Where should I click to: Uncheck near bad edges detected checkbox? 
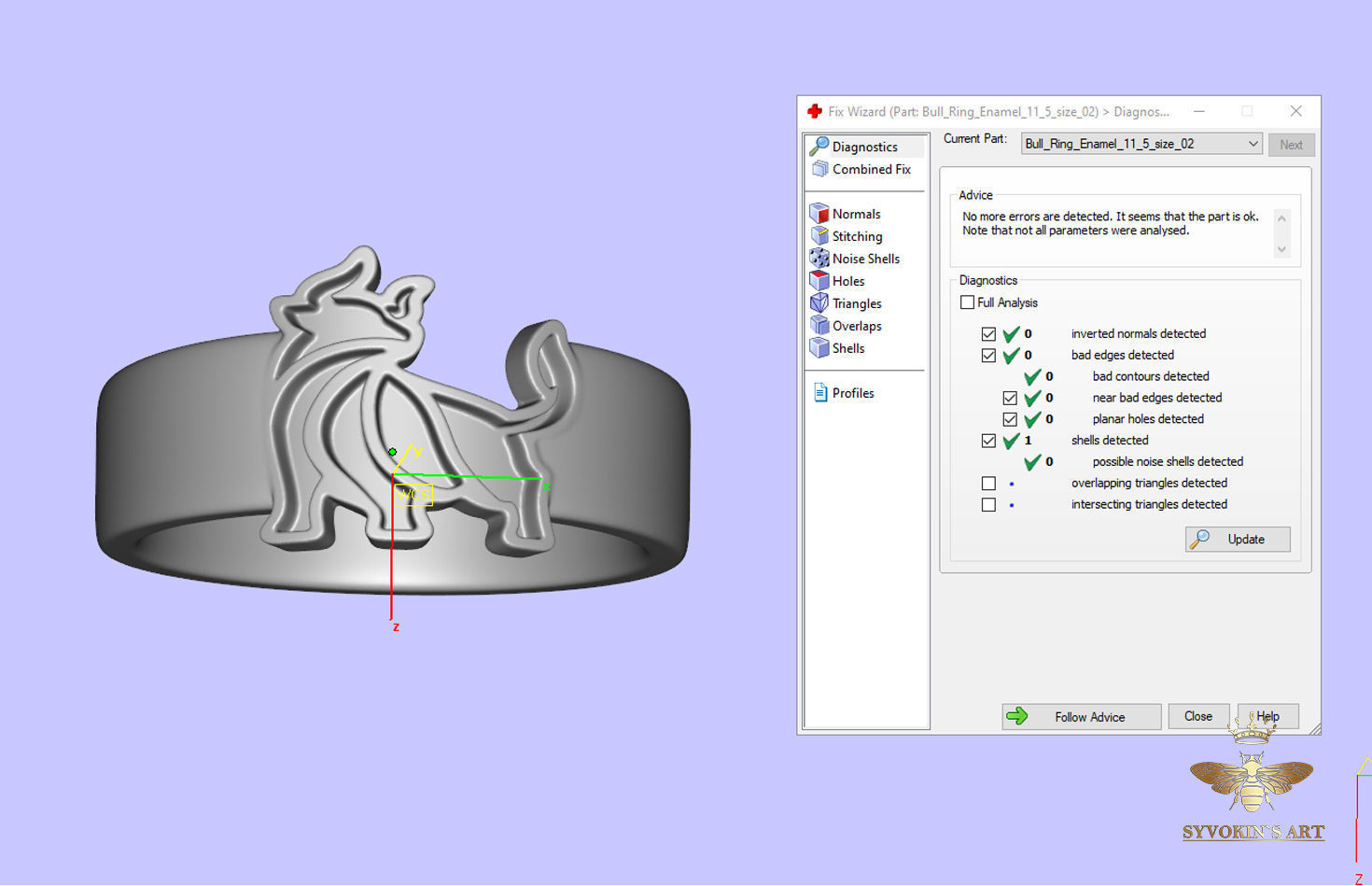(x=1010, y=398)
